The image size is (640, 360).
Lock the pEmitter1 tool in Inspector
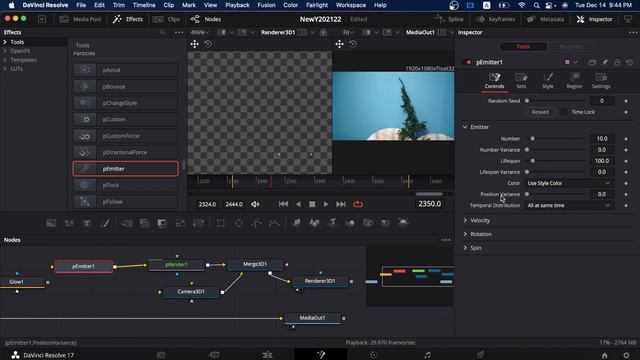click(x=617, y=62)
